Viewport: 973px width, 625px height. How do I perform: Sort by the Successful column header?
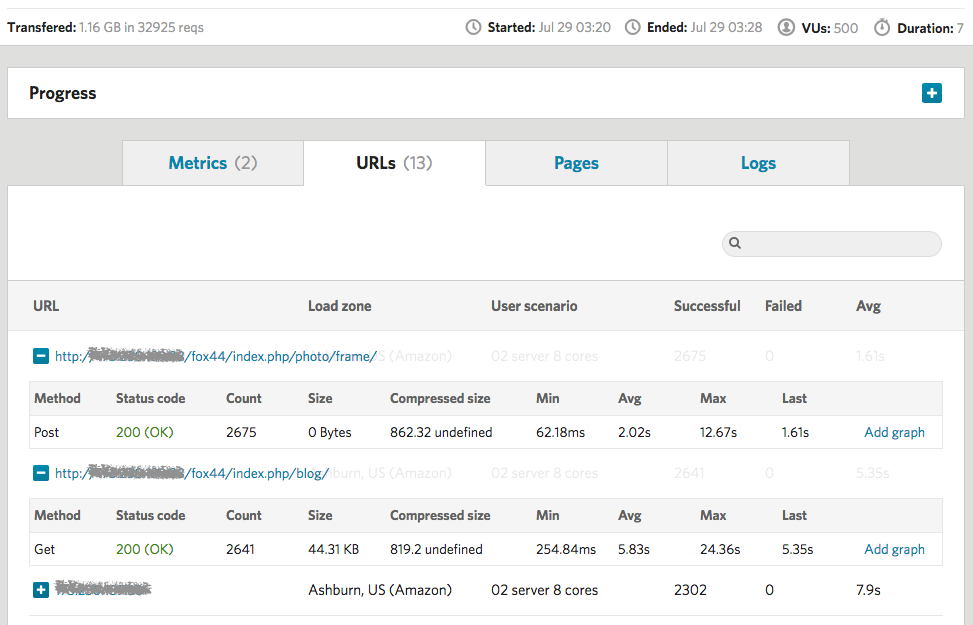707,306
